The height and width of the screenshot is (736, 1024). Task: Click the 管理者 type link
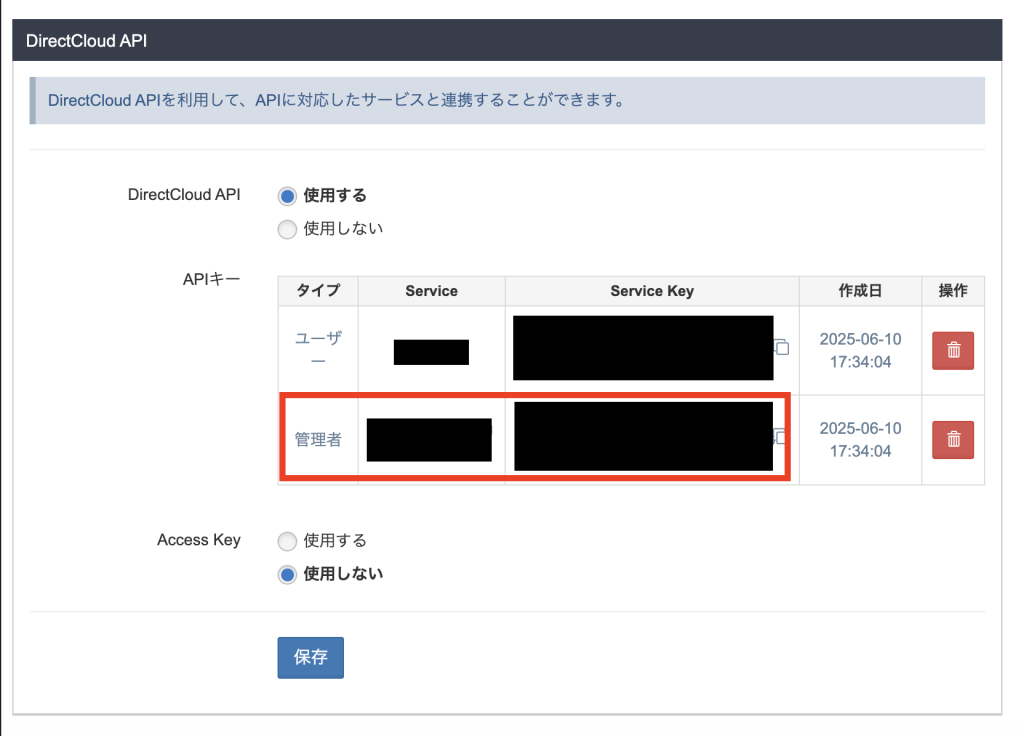[318, 439]
